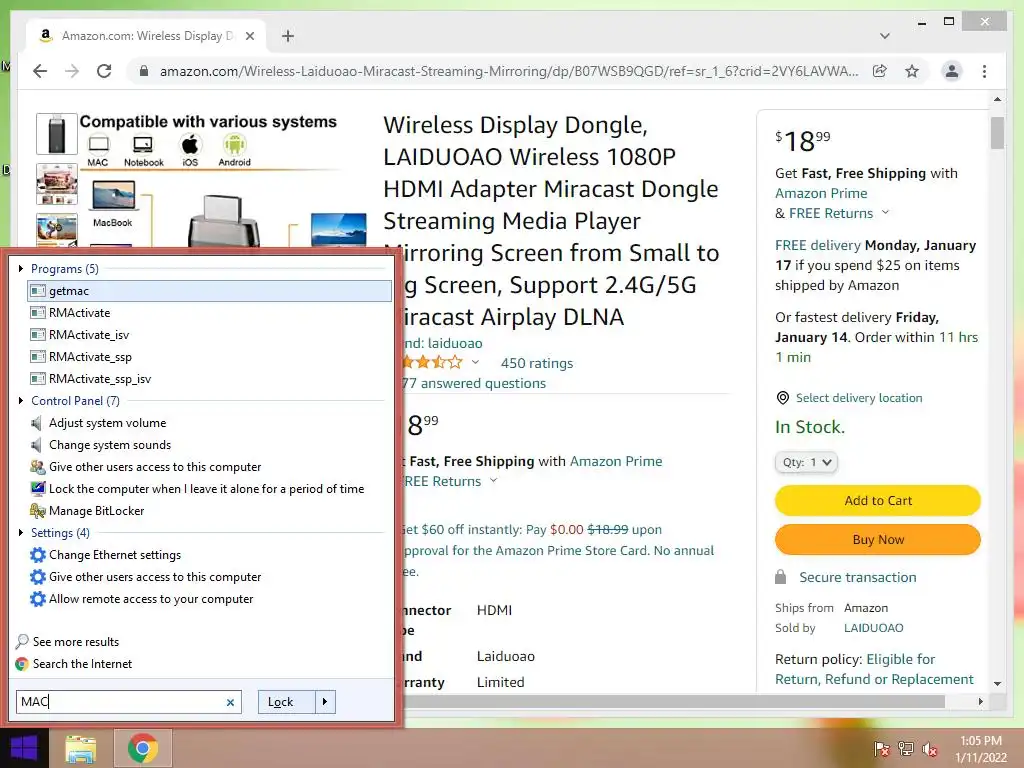
Task: Reload the Amazon page
Action: (104, 71)
